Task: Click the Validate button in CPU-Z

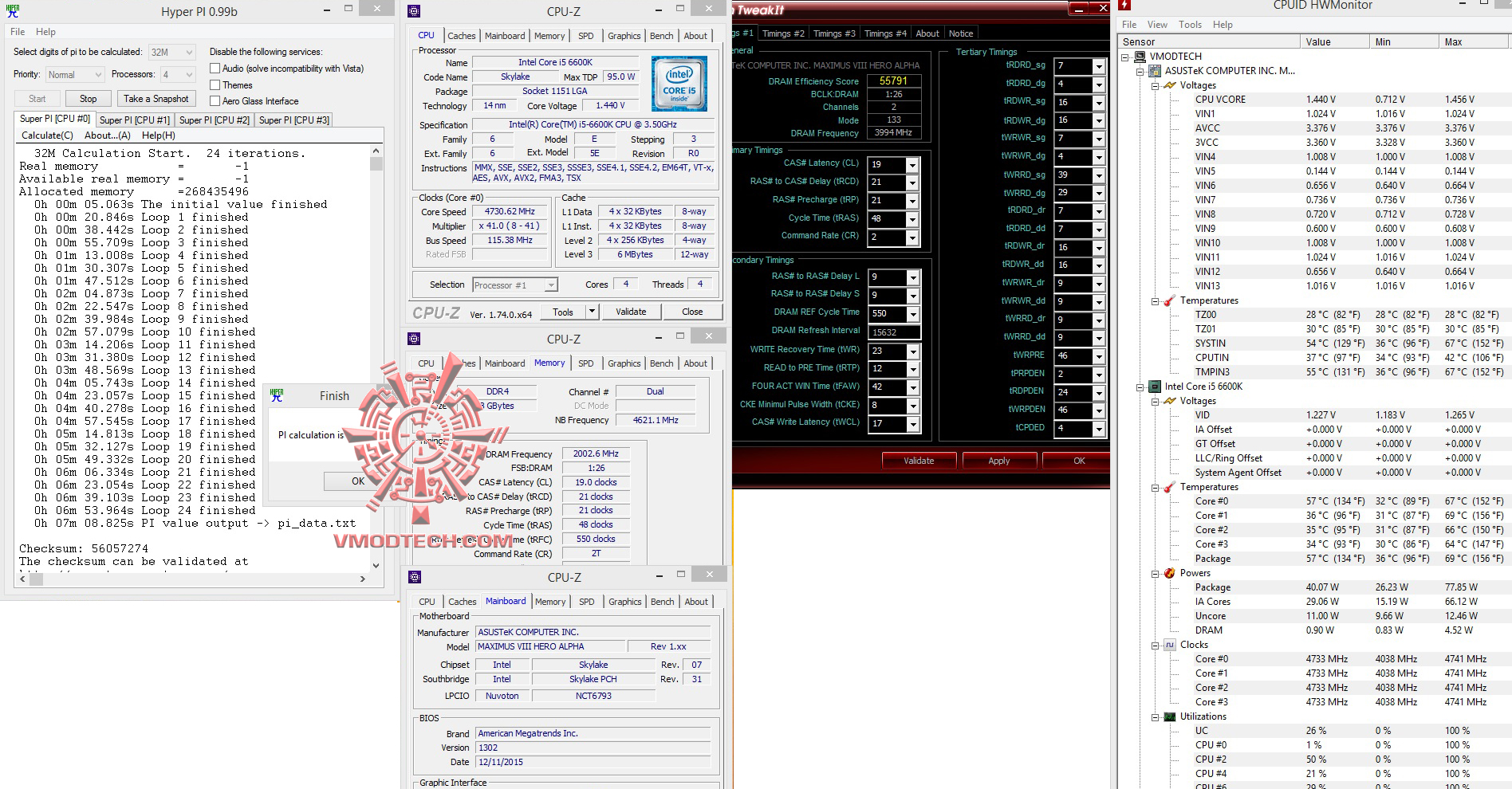Action: [631, 312]
